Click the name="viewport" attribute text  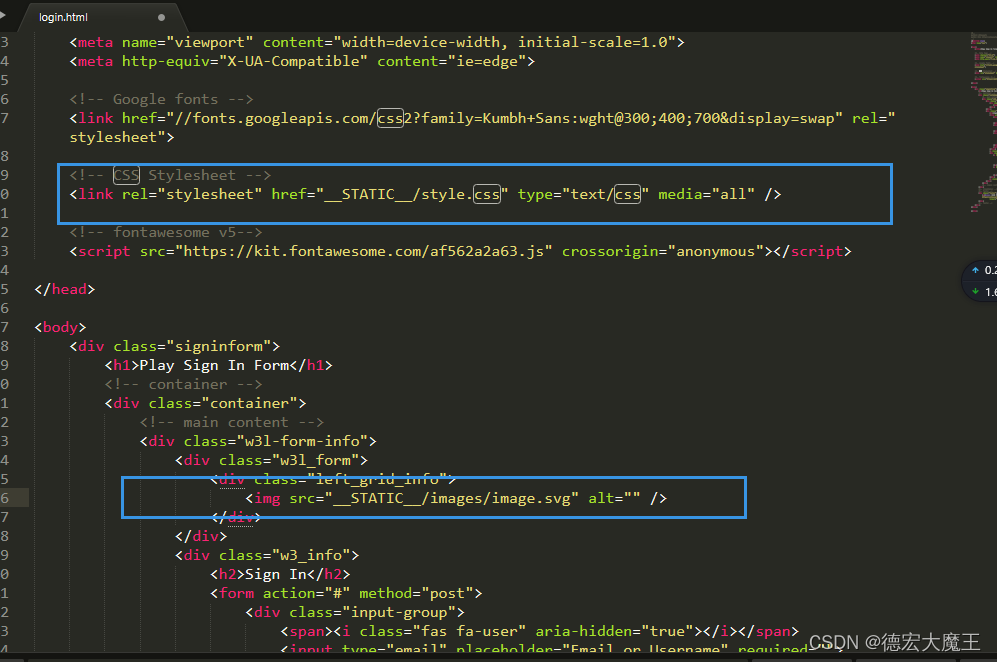tap(188, 43)
